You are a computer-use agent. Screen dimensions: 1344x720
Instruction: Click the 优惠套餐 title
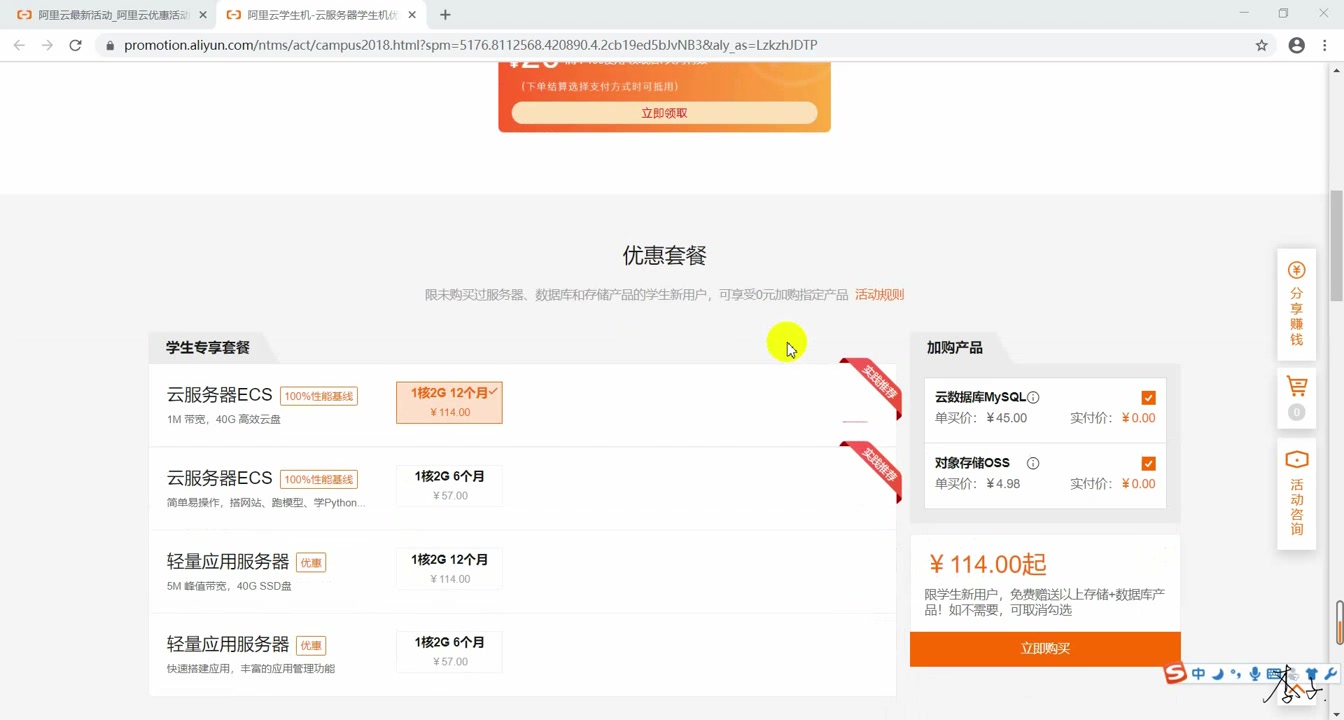coord(665,256)
